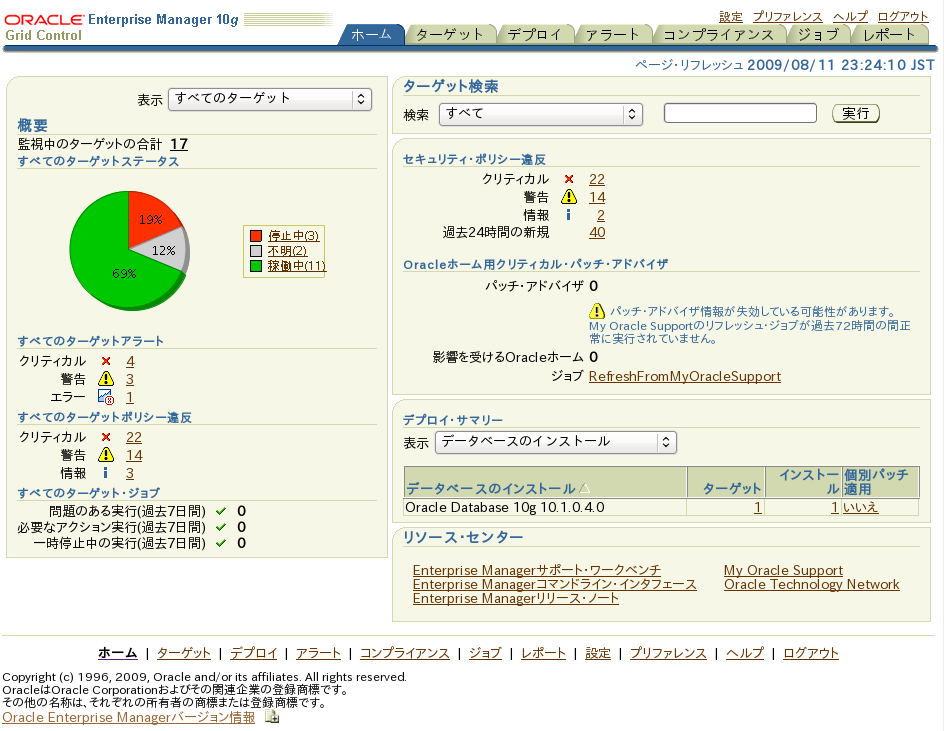The image size is (944, 731).
Task: Click the version info page icon in footer
Action: (272, 717)
